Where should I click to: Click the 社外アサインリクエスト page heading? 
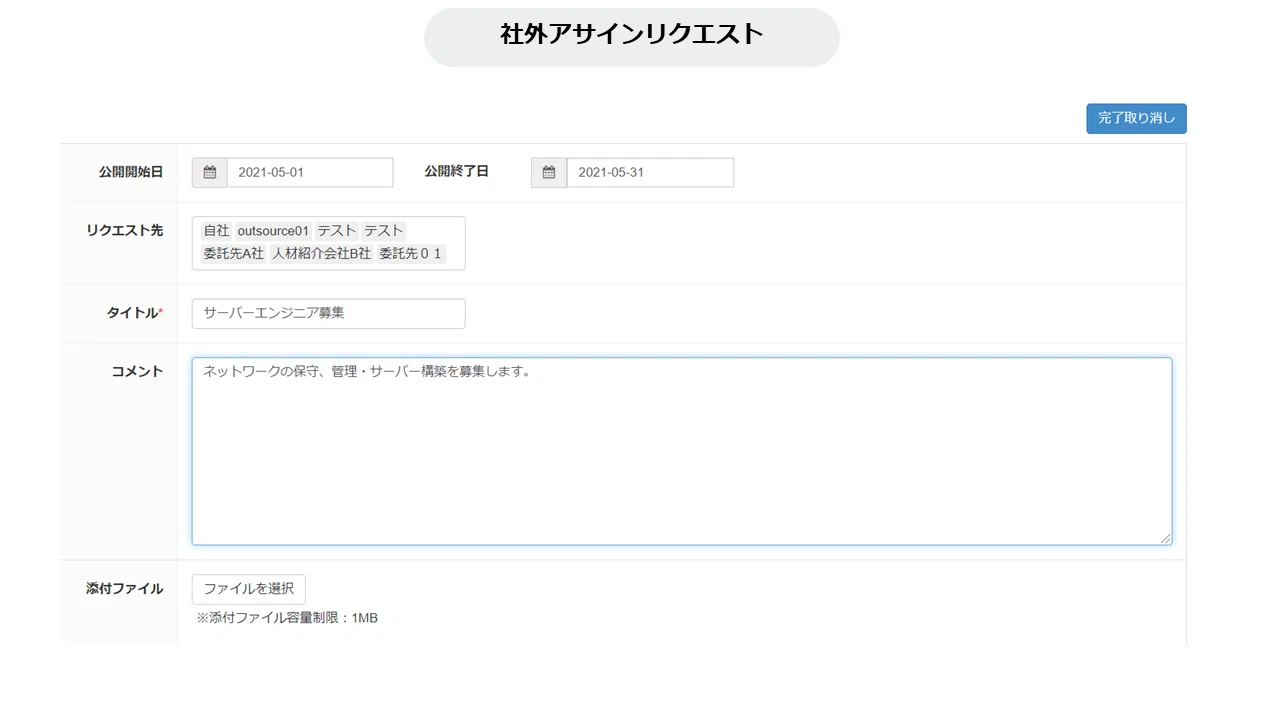[x=632, y=34]
